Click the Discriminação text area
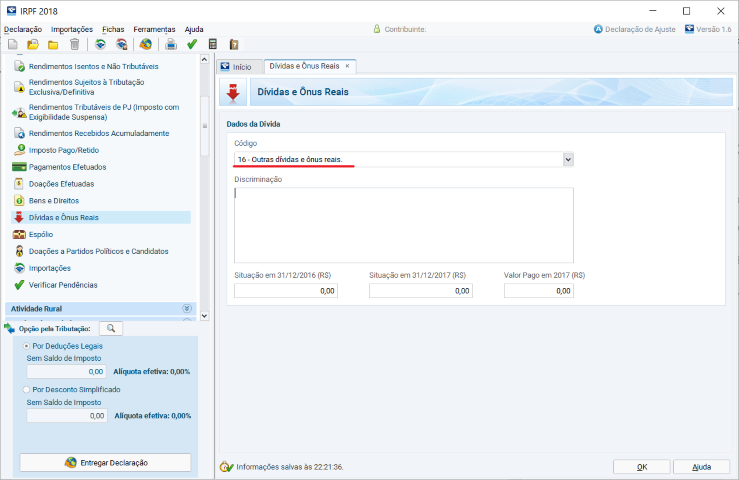 tap(403, 224)
